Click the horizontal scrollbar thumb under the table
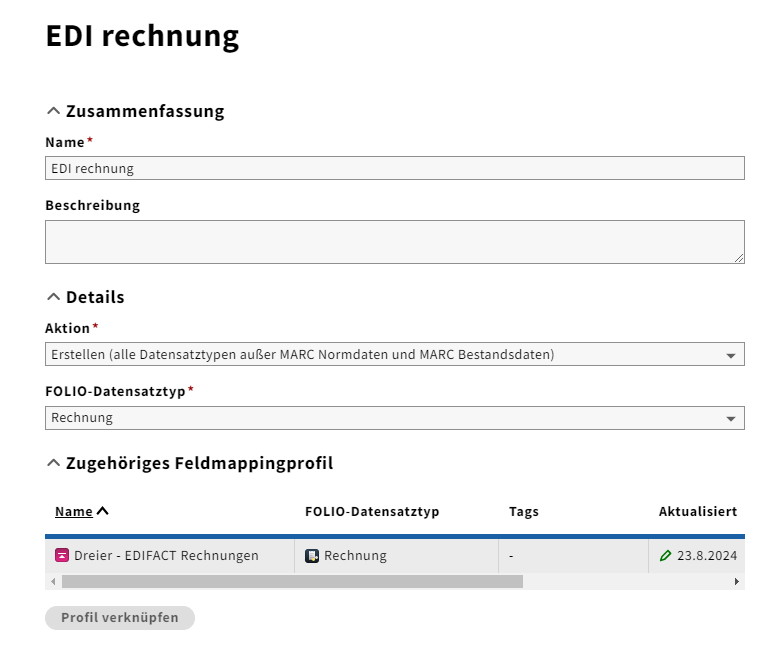Screen dimensions: 778x649 [x=292, y=581]
